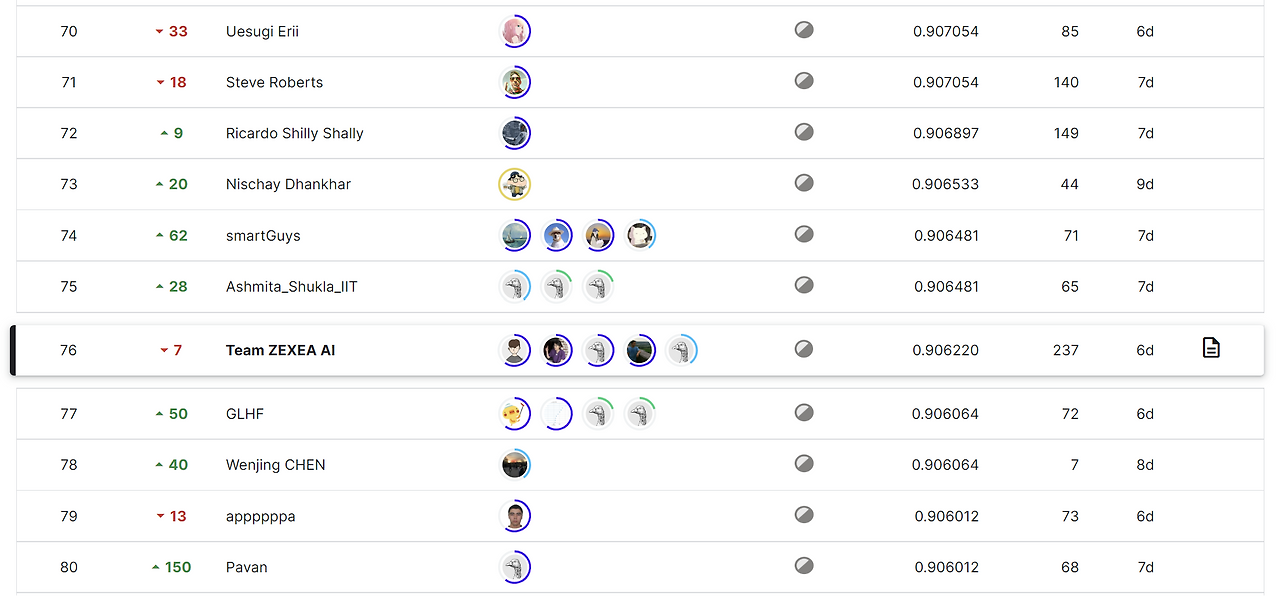The height and width of the screenshot is (596, 1280).
Task: Click Nischay Dhankhar's yellow-ringed avatar
Action: 514,184
